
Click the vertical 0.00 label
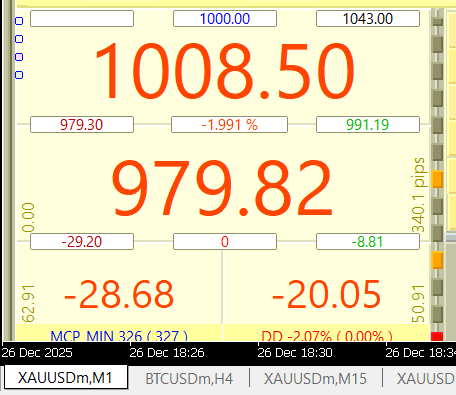[28, 217]
